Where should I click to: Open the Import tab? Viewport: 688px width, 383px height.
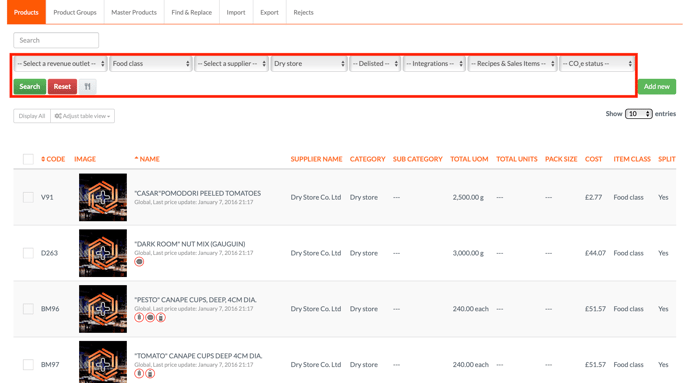click(236, 12)
